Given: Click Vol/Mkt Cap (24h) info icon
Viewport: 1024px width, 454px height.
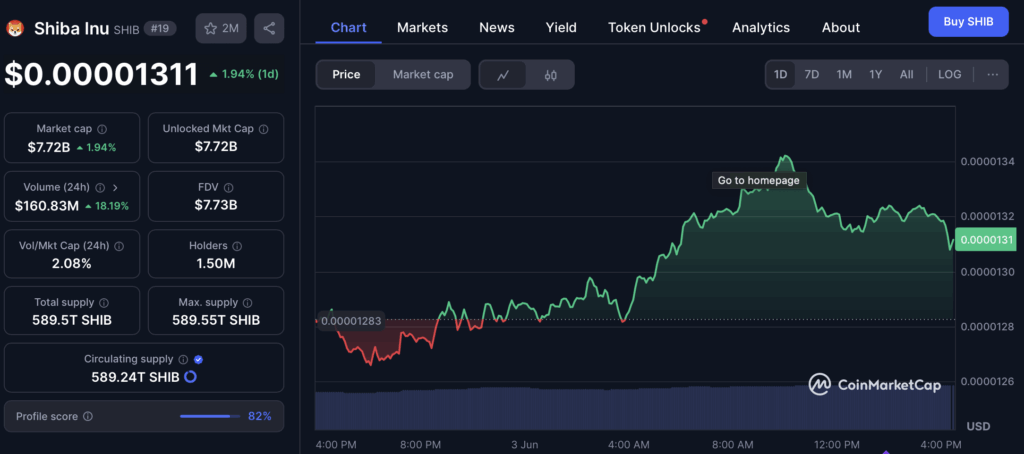Looking at the screenshot, I should coord(119,246).
